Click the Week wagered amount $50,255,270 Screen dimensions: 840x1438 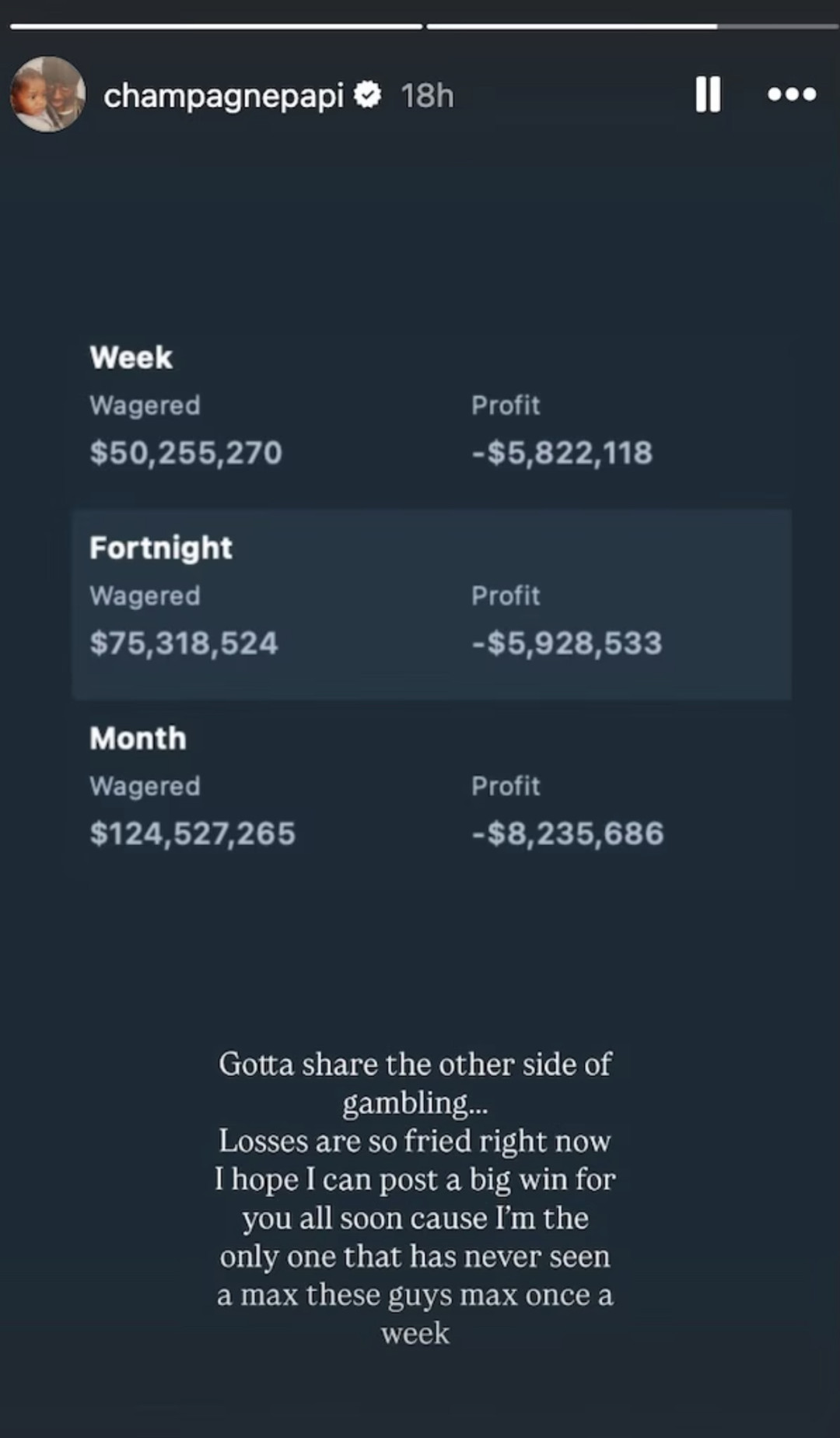pos(186,453)
